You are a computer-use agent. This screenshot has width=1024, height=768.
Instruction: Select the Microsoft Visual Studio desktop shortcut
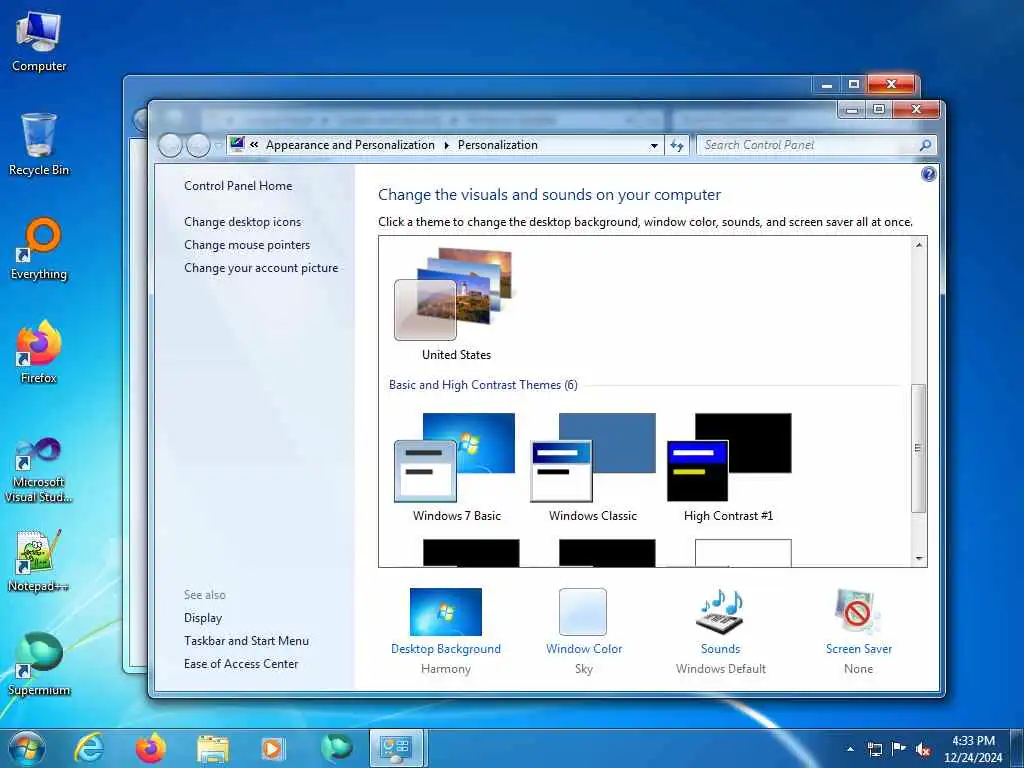[x=39, y=470]
